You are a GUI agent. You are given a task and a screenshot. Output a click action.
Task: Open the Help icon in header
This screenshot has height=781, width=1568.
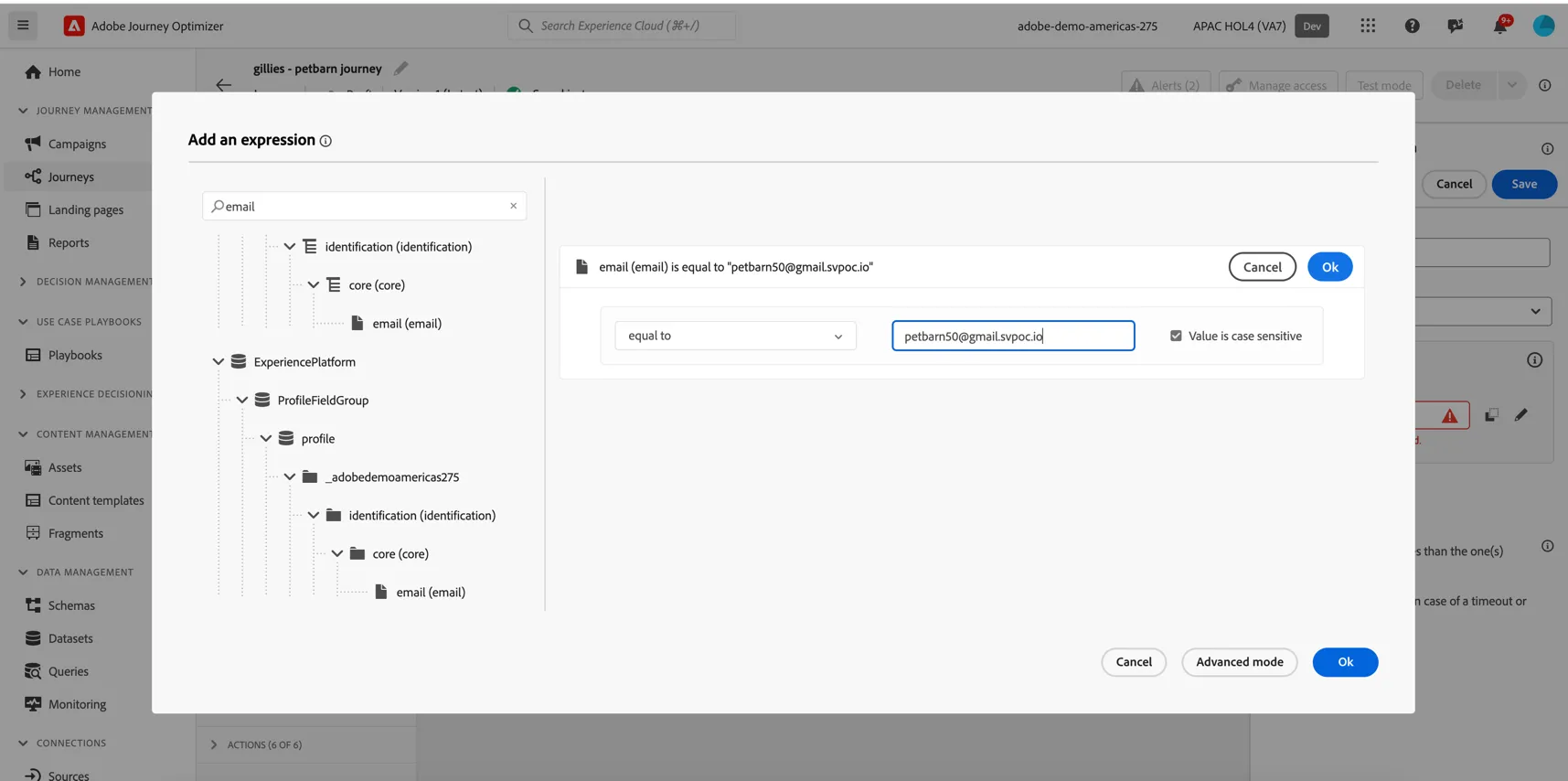click(x=1412, y=26)
